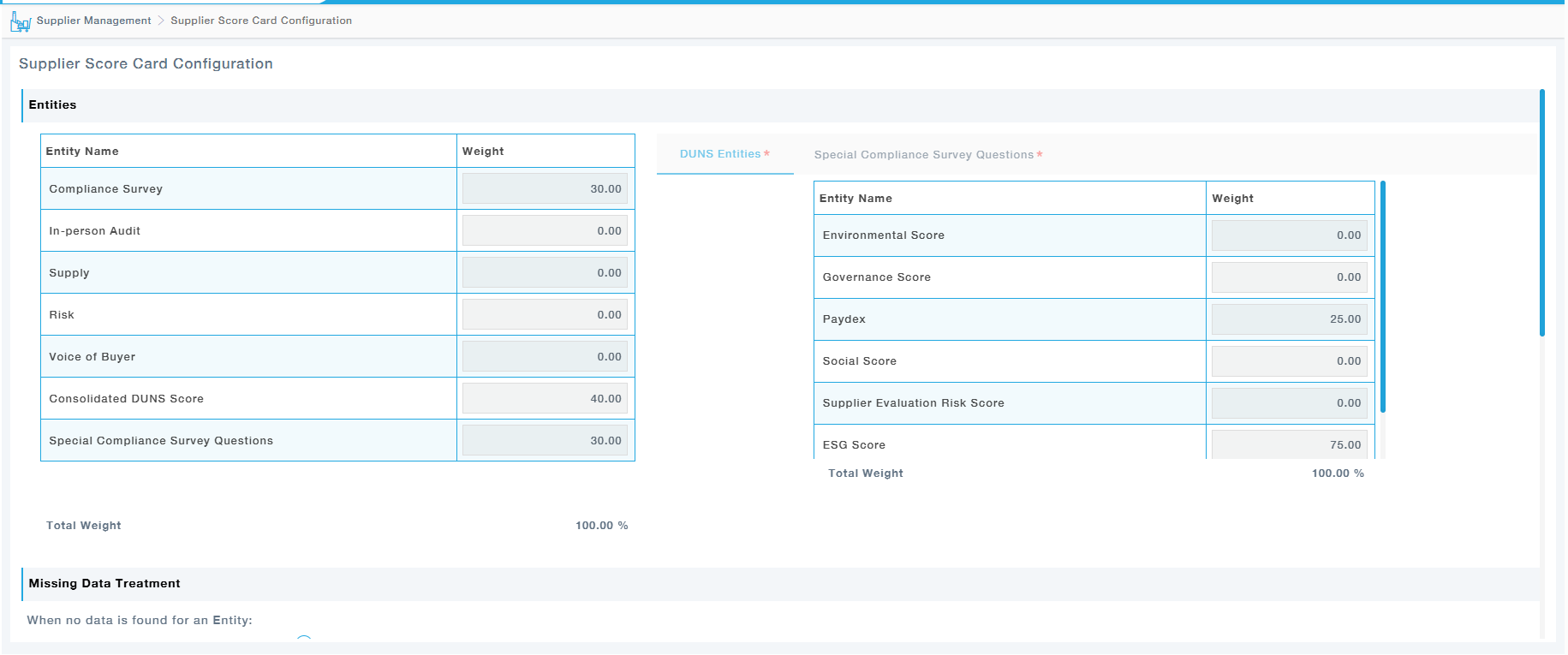Click the Compliance Survey weight field

[x=545, y=189]
